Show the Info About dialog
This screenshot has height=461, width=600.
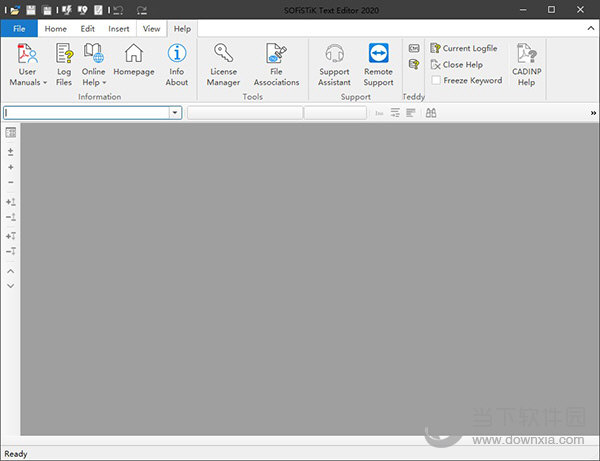tap(176, 64)
